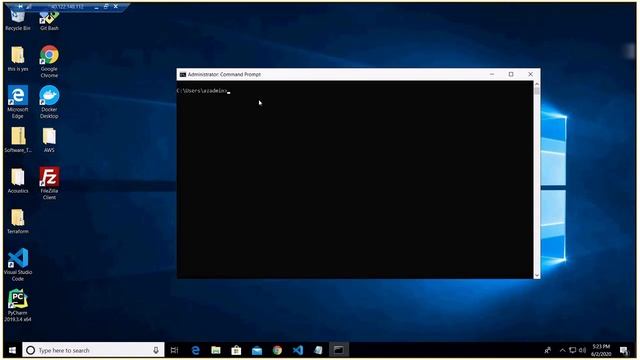Select the Terraform folder on desktop

(x=18, y=221)
